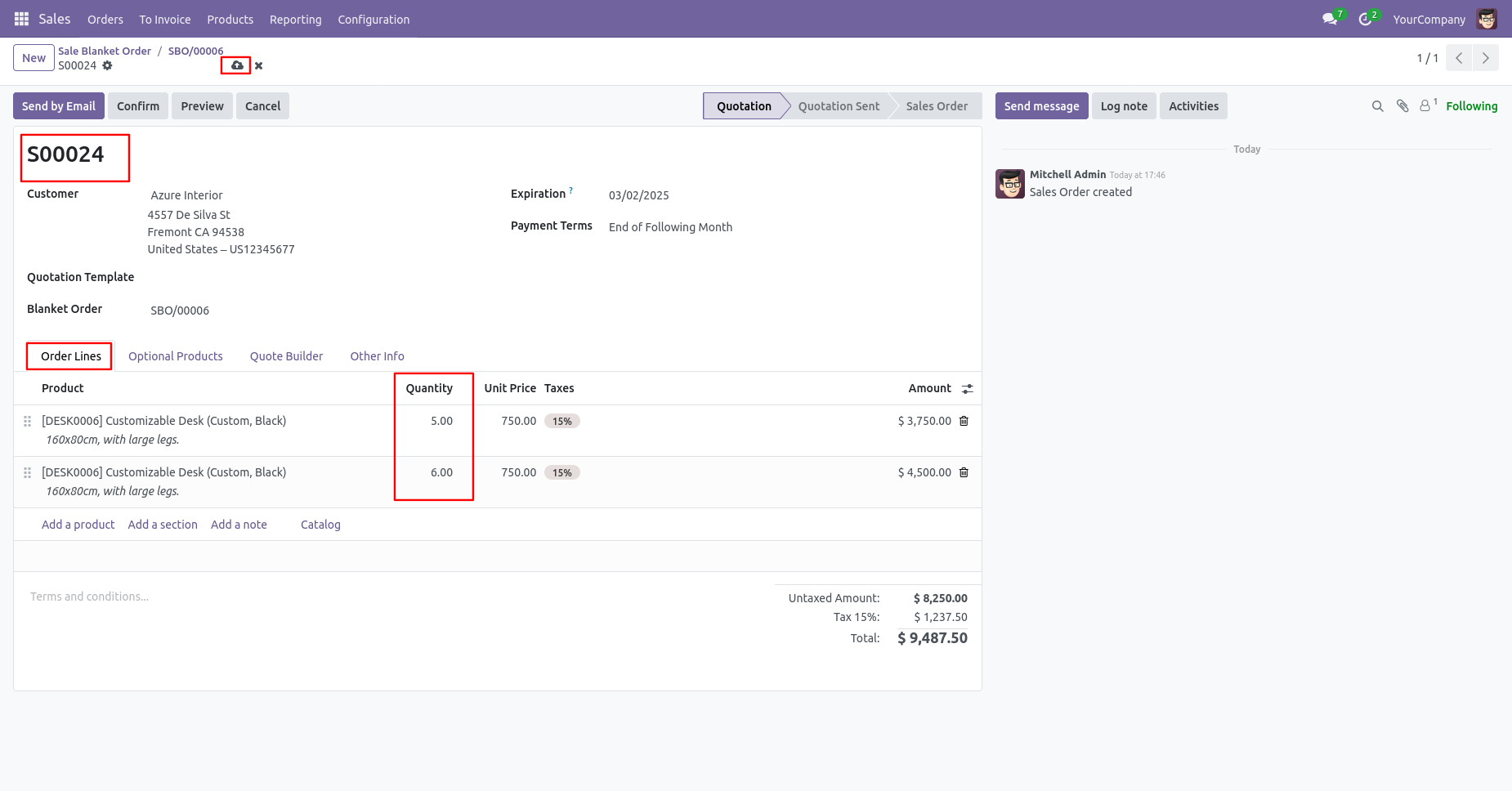This screenshot has width=1512, height=791.
Task: Grab the drag handle of first order line
Action: pyautogui.click(x=27, y=421)
